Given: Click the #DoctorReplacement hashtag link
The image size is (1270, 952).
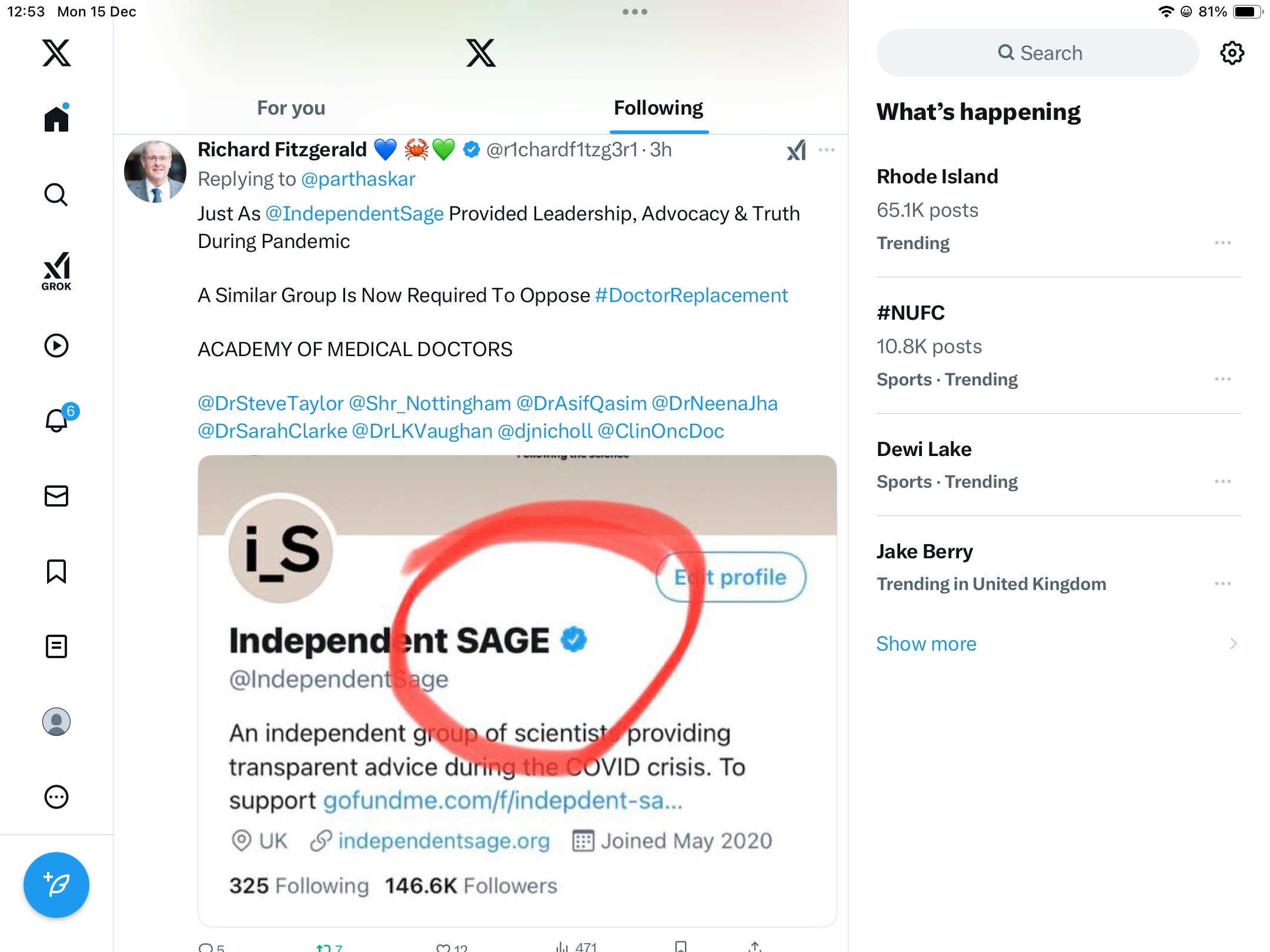Looking at the screenshot, I should click(691, 295).
